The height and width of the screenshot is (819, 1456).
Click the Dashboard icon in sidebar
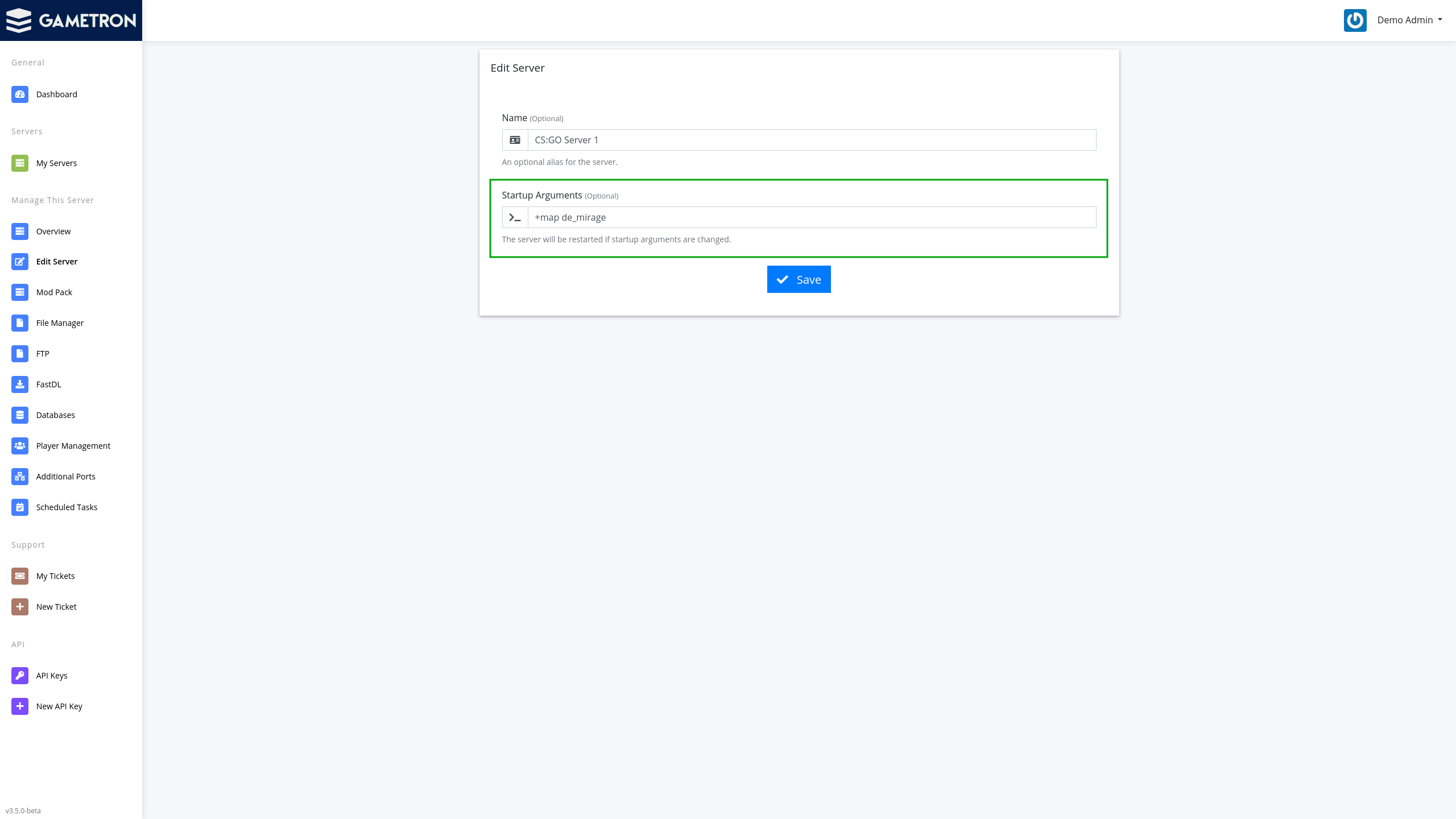pos(20,93)
